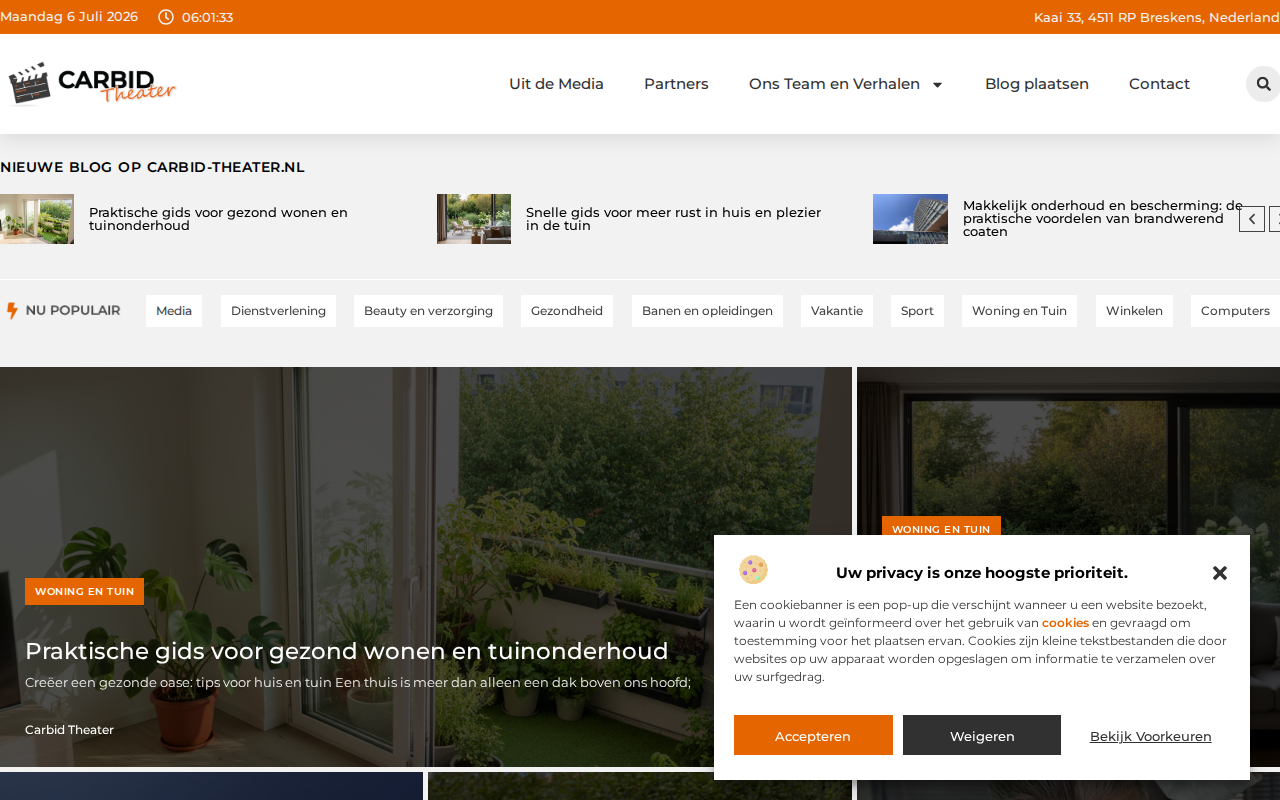
Task: Select the Media category tag
Action: pyautogui.click(x=174, y=311)
